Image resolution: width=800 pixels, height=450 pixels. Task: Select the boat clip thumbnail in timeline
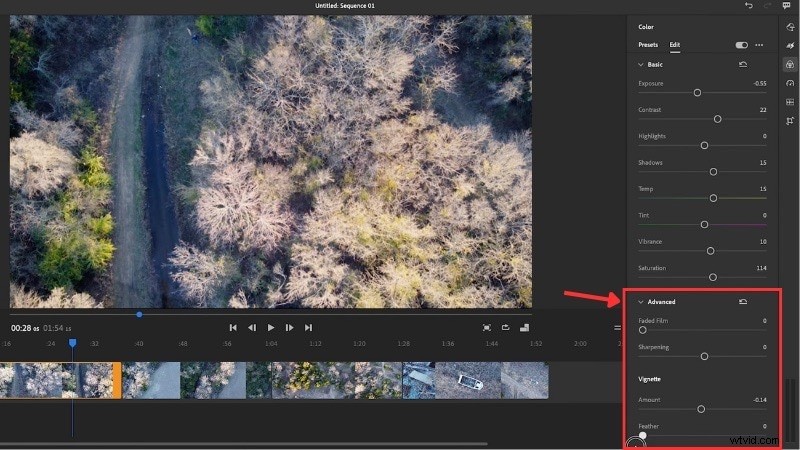tap(468, 380)
